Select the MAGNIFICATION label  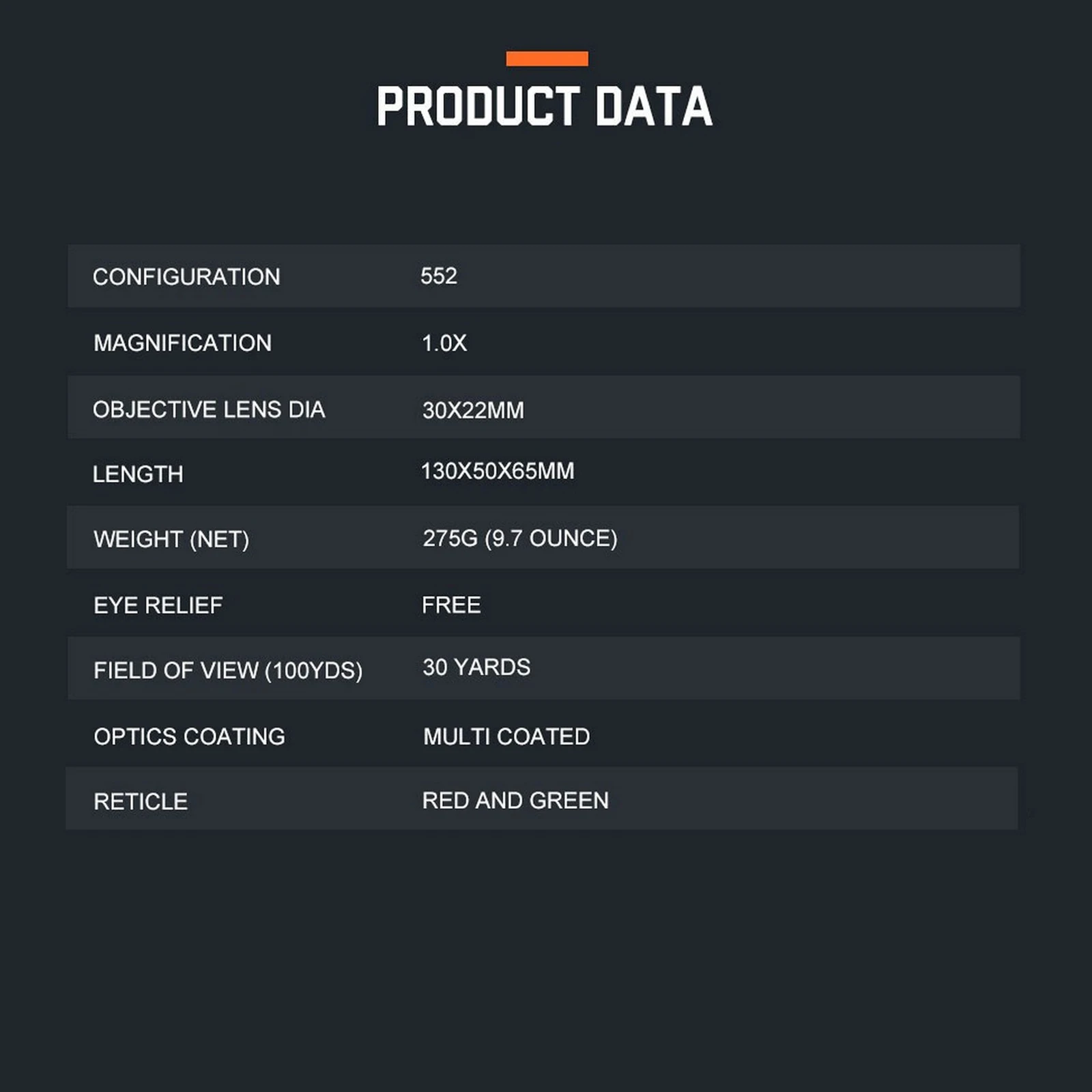182,343
